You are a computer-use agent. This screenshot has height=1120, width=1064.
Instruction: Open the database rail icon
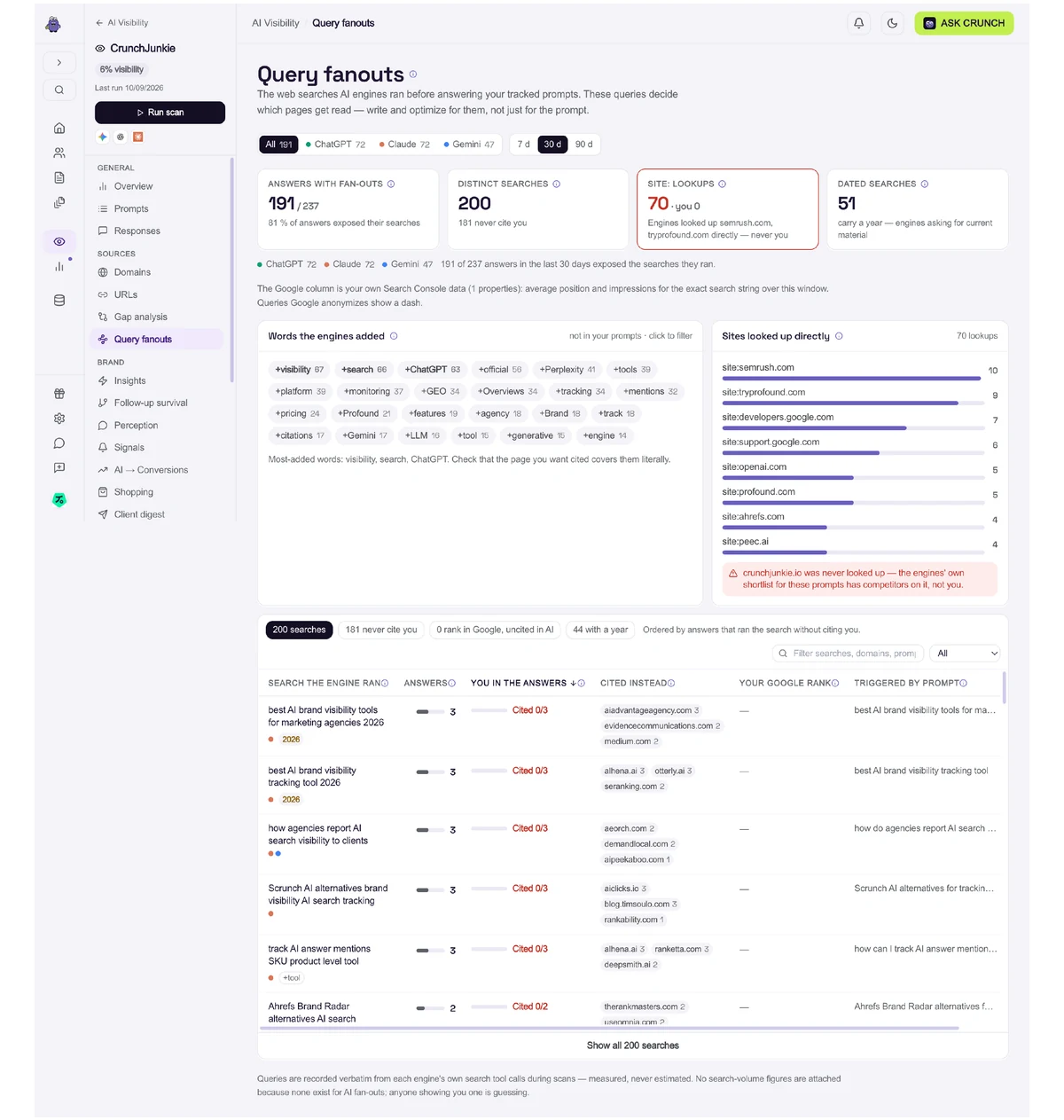[59, 300]
